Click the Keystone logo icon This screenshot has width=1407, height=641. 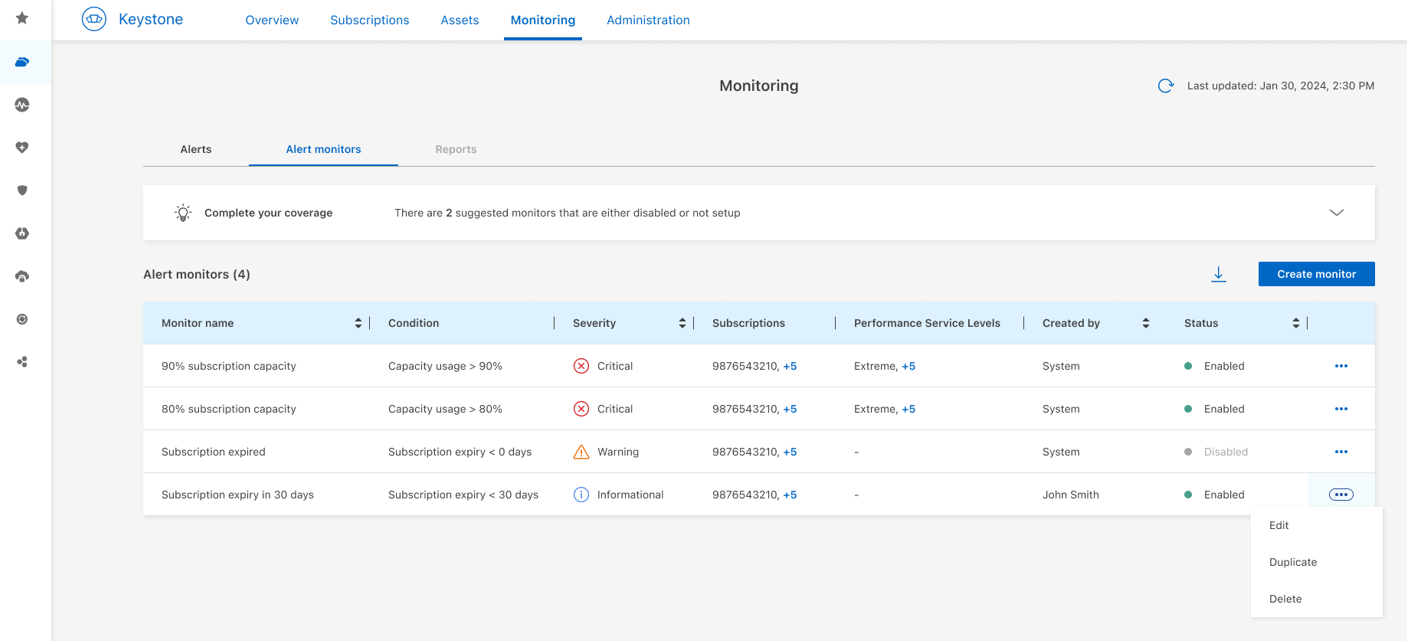pos(94,19)
